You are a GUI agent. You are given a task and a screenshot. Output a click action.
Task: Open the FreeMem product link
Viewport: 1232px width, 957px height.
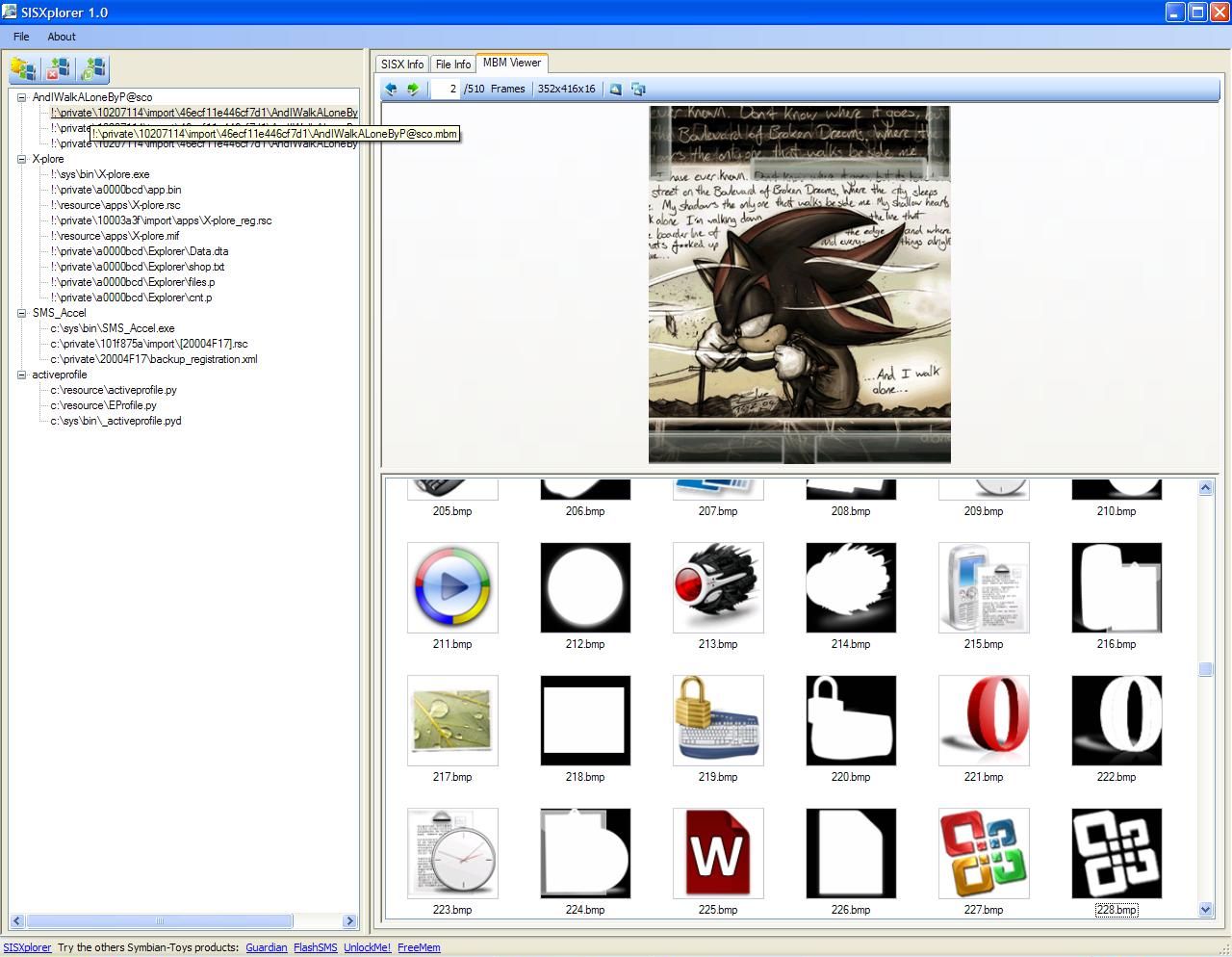coord(419,947)
